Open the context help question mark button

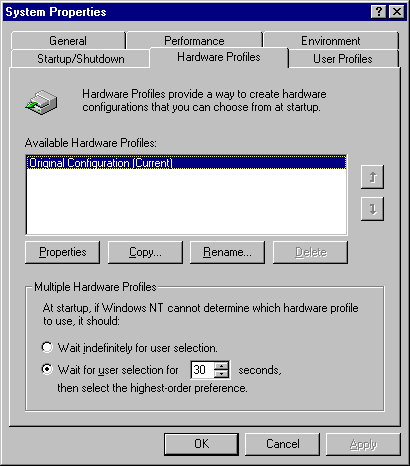pos(379,12)
